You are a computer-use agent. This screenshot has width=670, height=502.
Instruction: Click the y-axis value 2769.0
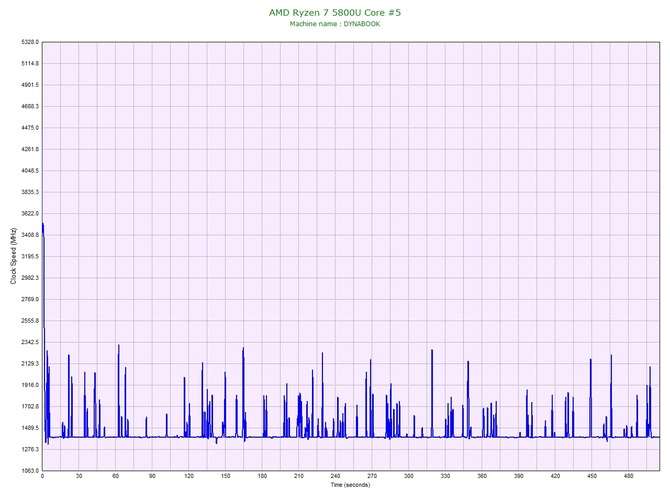click(30, 299)
